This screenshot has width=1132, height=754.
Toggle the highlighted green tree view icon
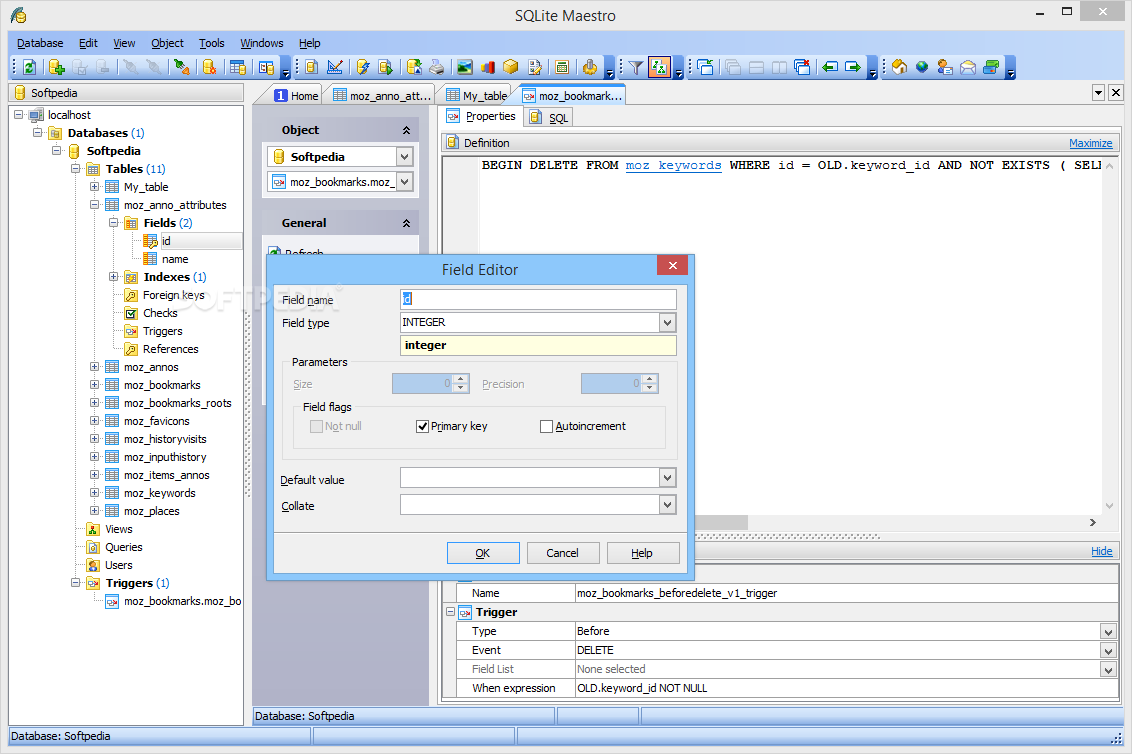[x=659, y=67]
